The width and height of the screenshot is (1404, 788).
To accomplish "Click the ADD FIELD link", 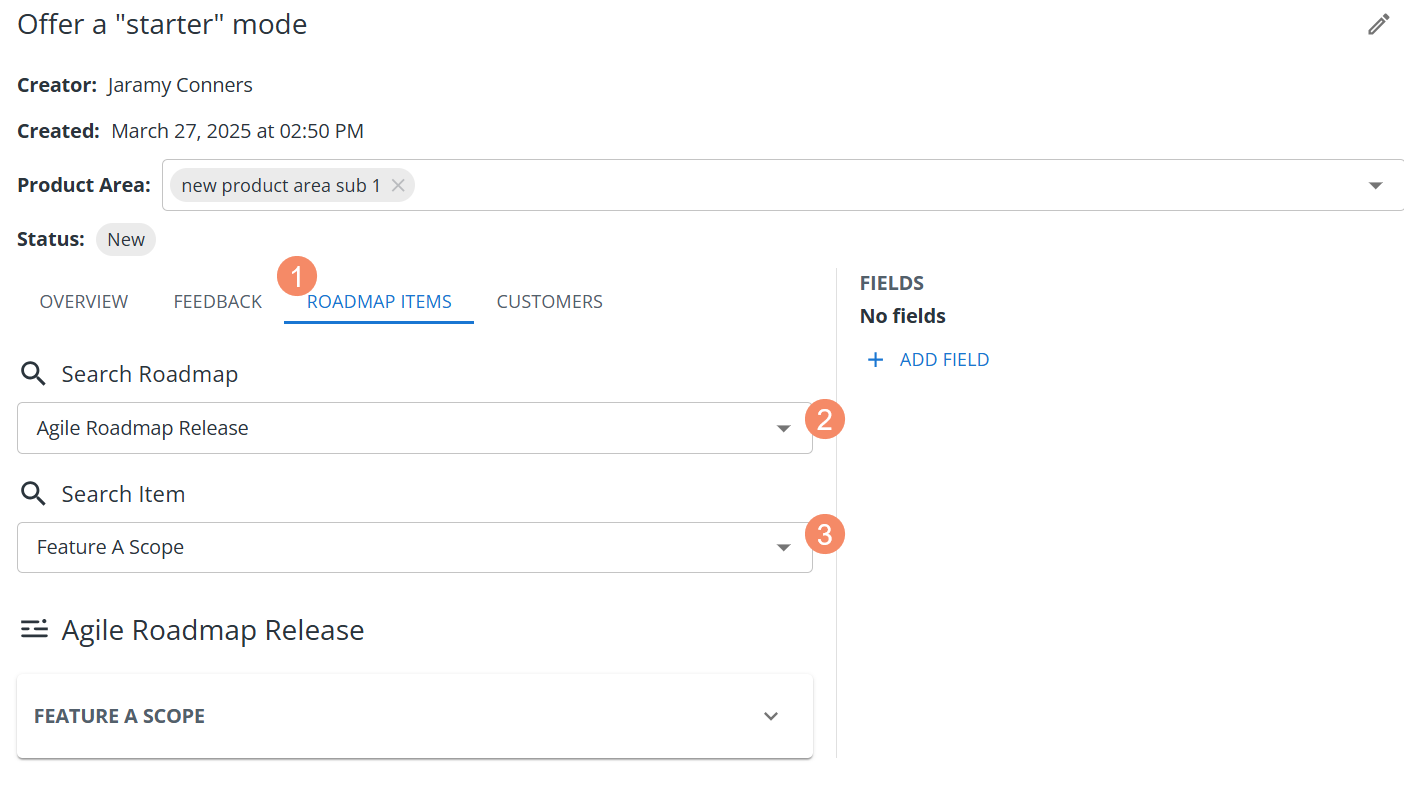I will 944,359.
